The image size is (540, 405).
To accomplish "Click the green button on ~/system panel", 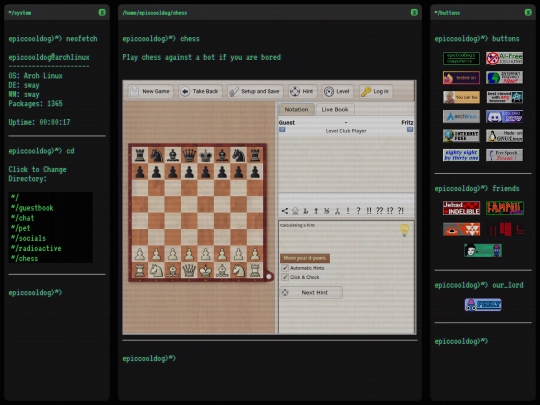I will 102,12.
